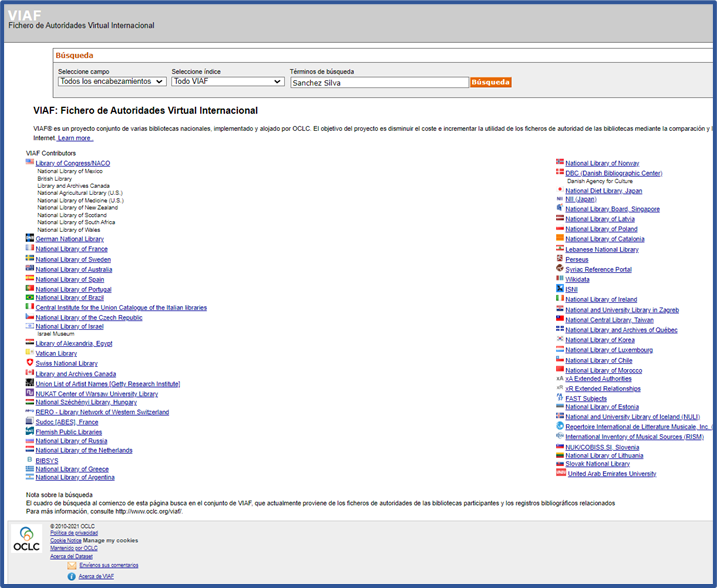Screen dimensions: 717x588
Task: Click the ISNI logo icon
Action: 560,289
